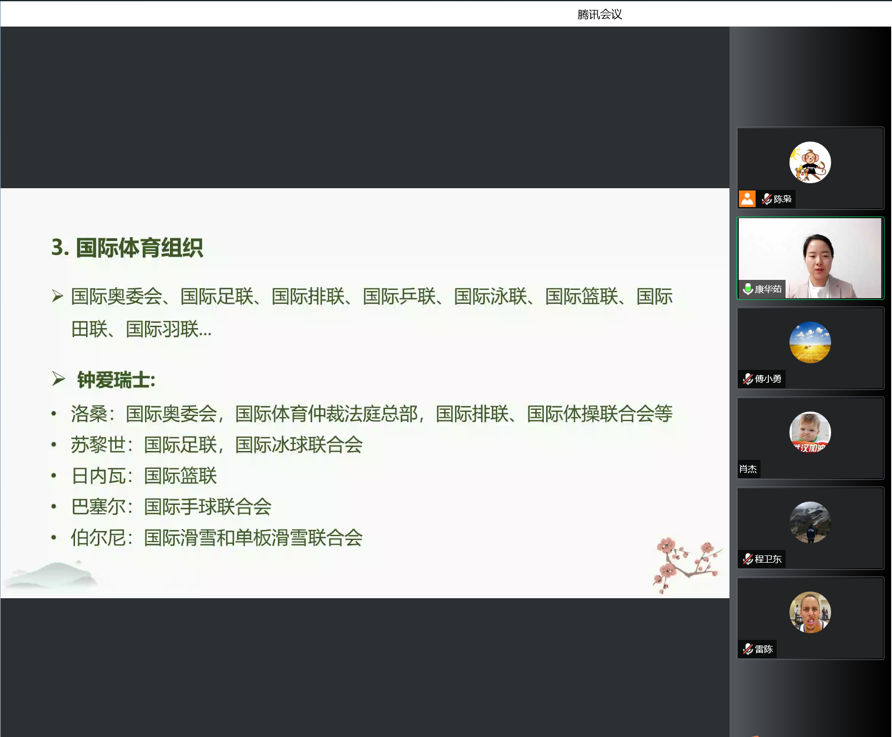892x737 pixels.
Task: Click the 康华茹 name label
Action: point(769,289)
